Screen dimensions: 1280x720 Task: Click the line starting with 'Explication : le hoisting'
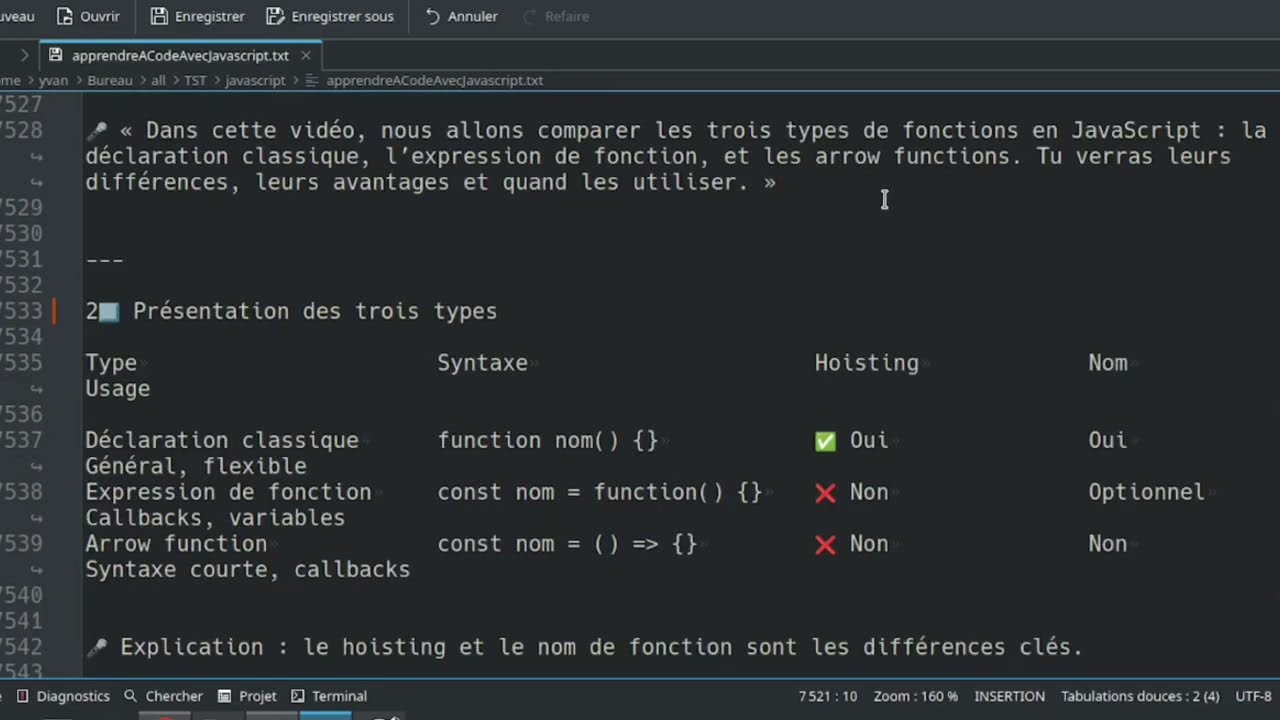584,647
